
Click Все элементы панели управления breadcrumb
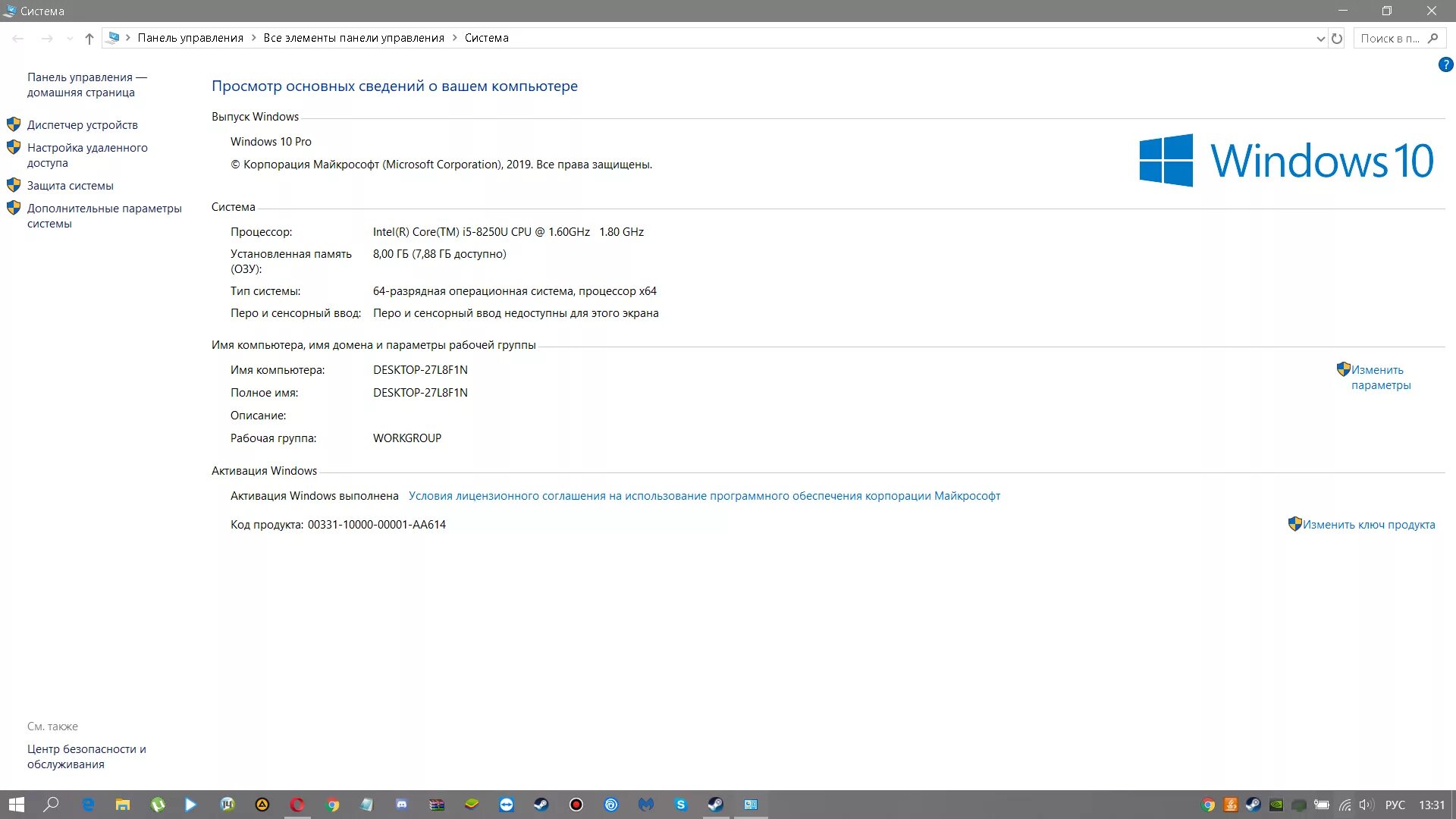coord(353,38)
